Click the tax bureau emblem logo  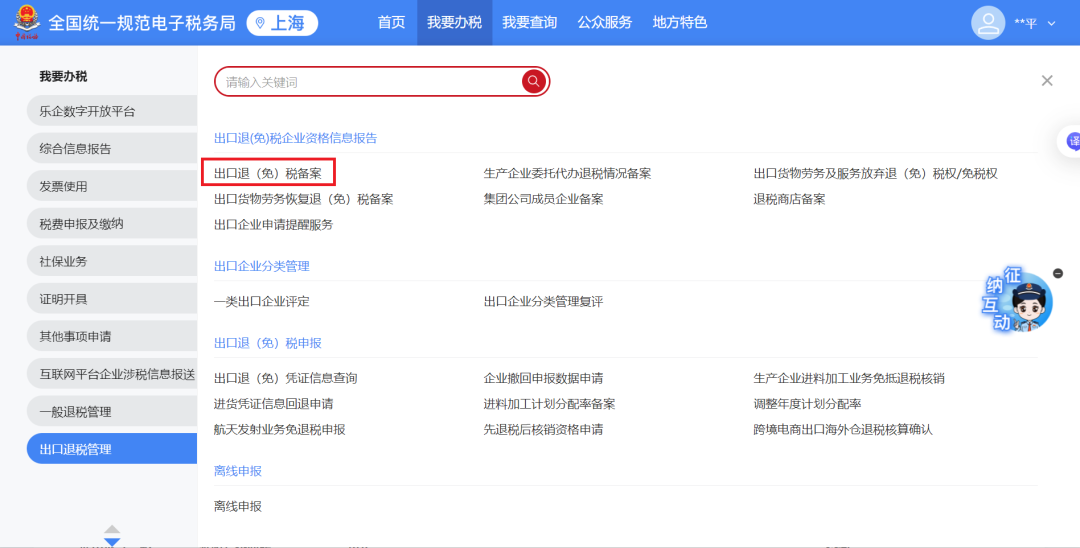[x=24, y=22]
